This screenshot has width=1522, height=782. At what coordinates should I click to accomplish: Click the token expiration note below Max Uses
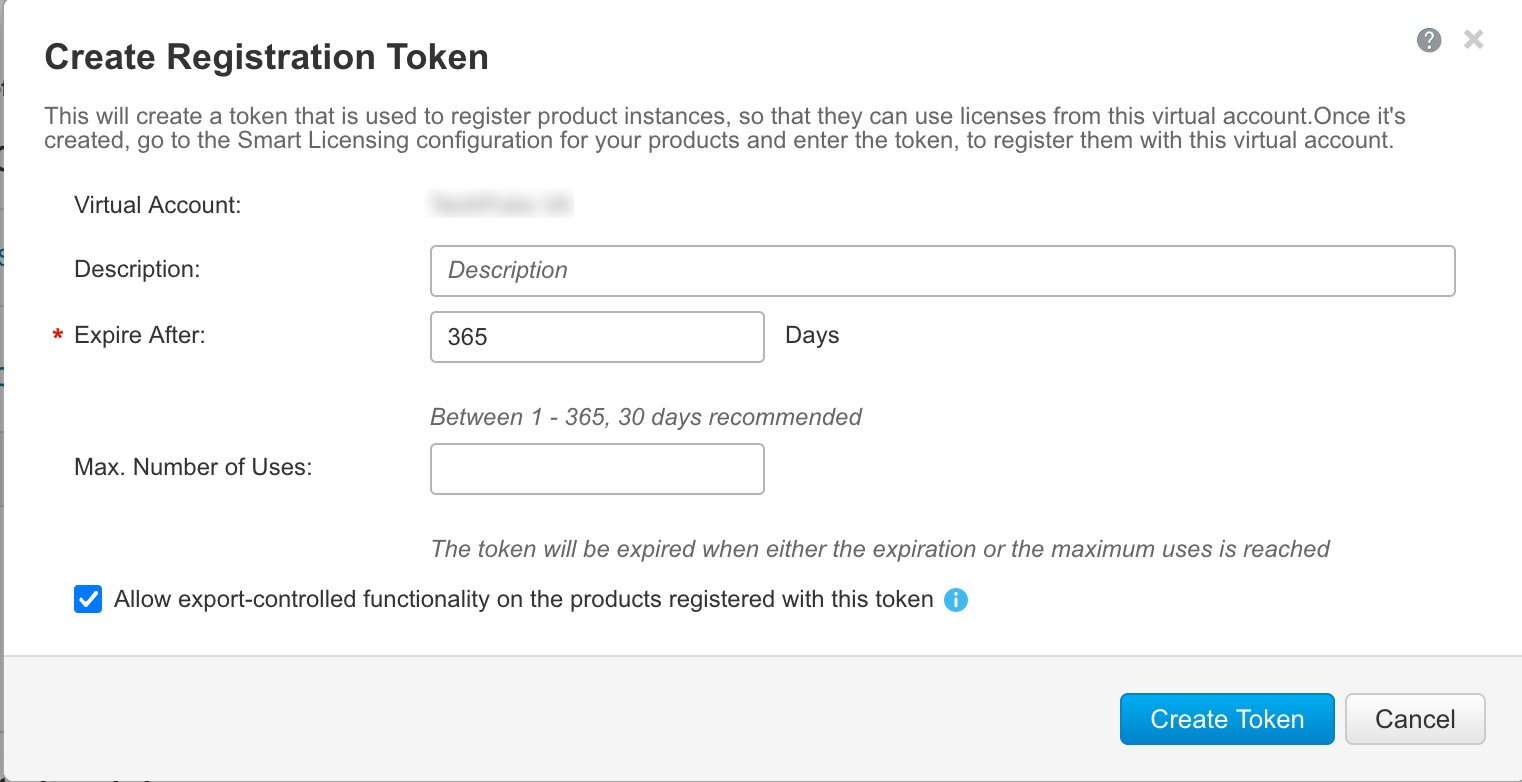(x=880, y=549)
